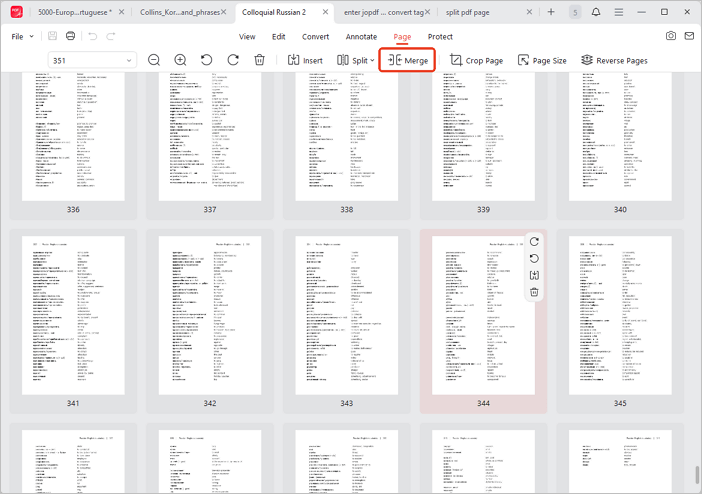Send document by email envelope icon
Image resolution: width=702 pixels, height=494 pixels.
689,36
